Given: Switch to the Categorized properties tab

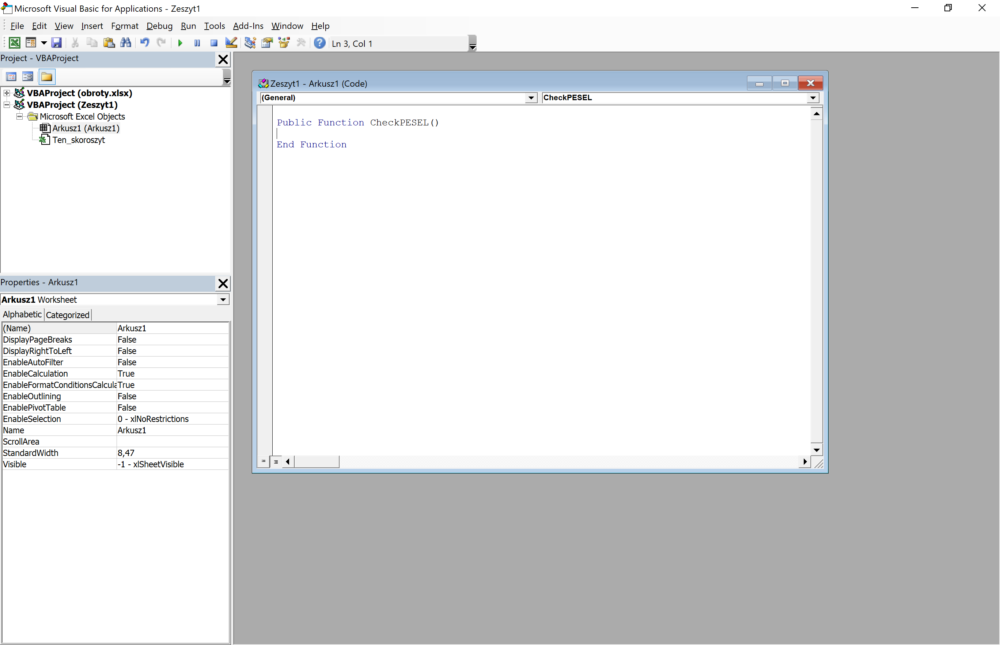Looking at the screenshot, I should point(68,315).
